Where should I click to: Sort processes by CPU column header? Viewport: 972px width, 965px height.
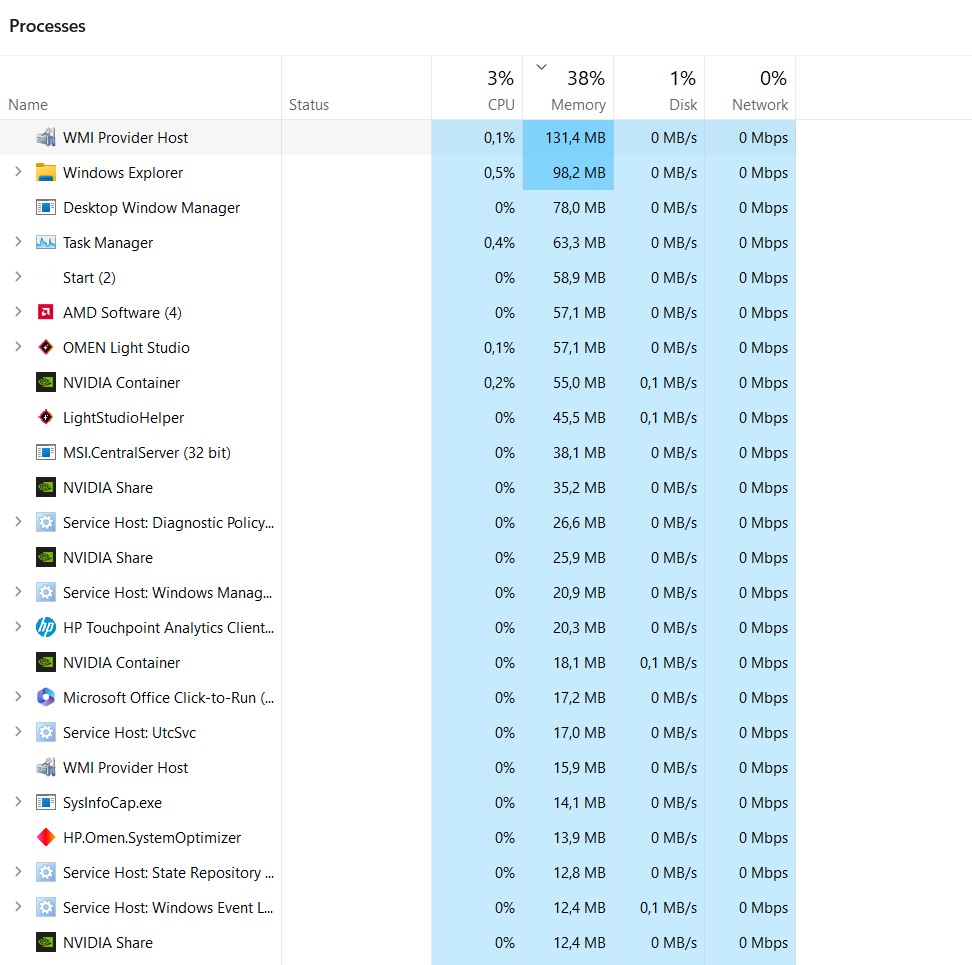point(500,104)
